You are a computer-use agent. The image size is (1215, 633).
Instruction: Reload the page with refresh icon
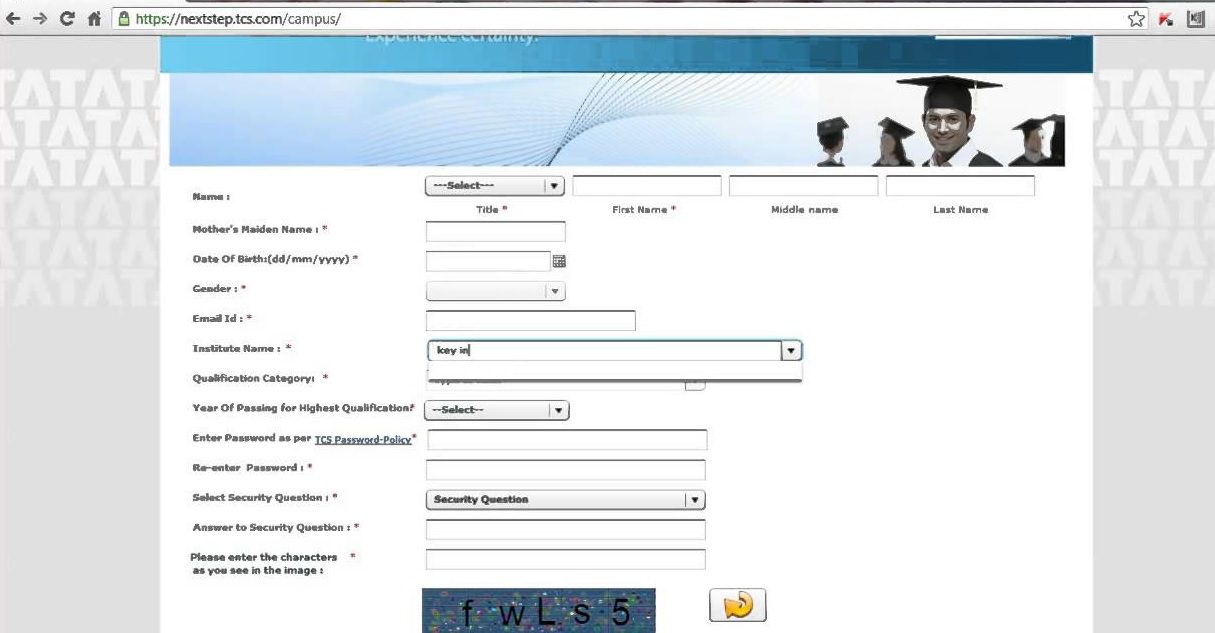coord(67,19)
